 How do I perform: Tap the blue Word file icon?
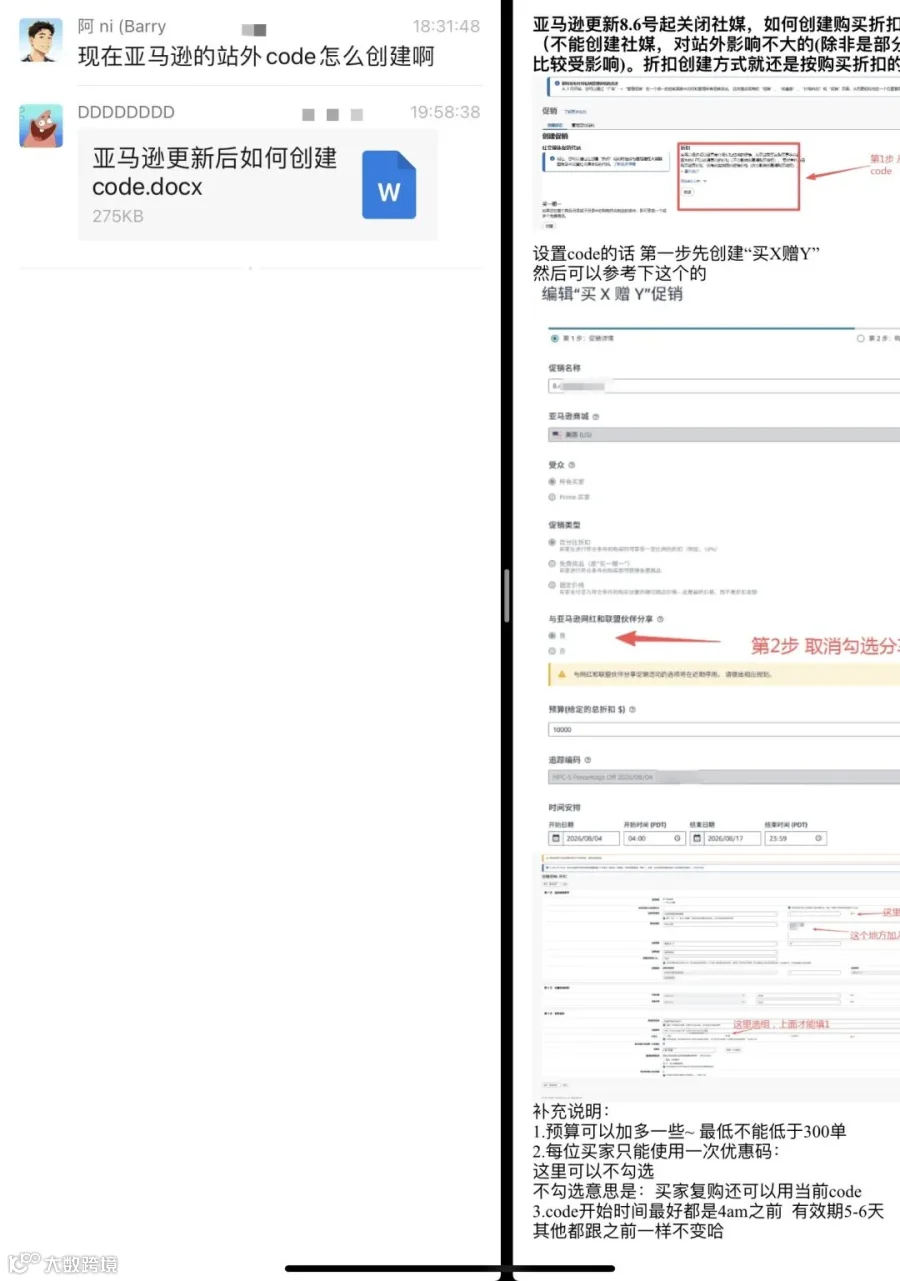coord(388,185)
